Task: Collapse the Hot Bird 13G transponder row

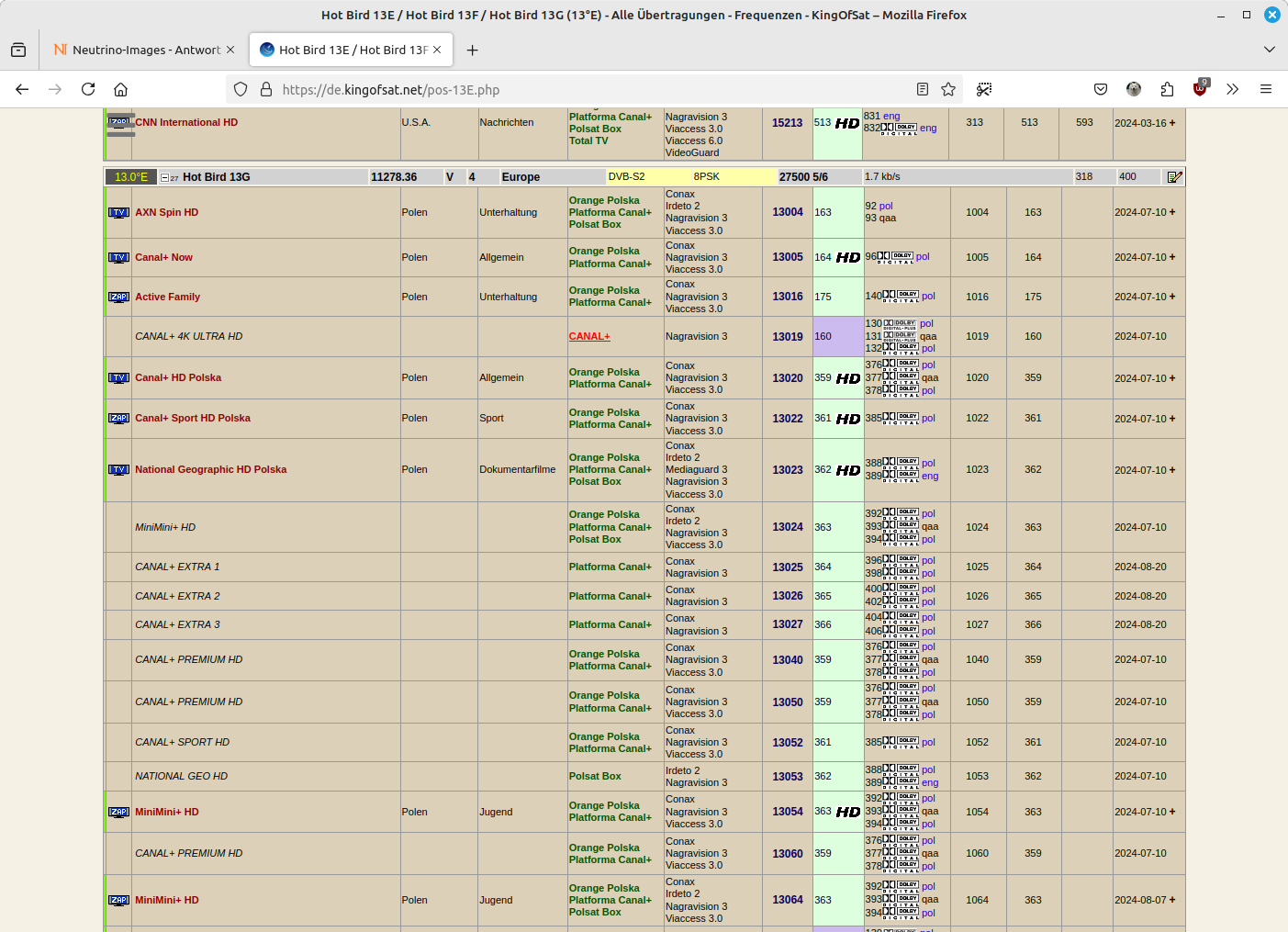Action: pyautogui.click(x=164, y=177)
